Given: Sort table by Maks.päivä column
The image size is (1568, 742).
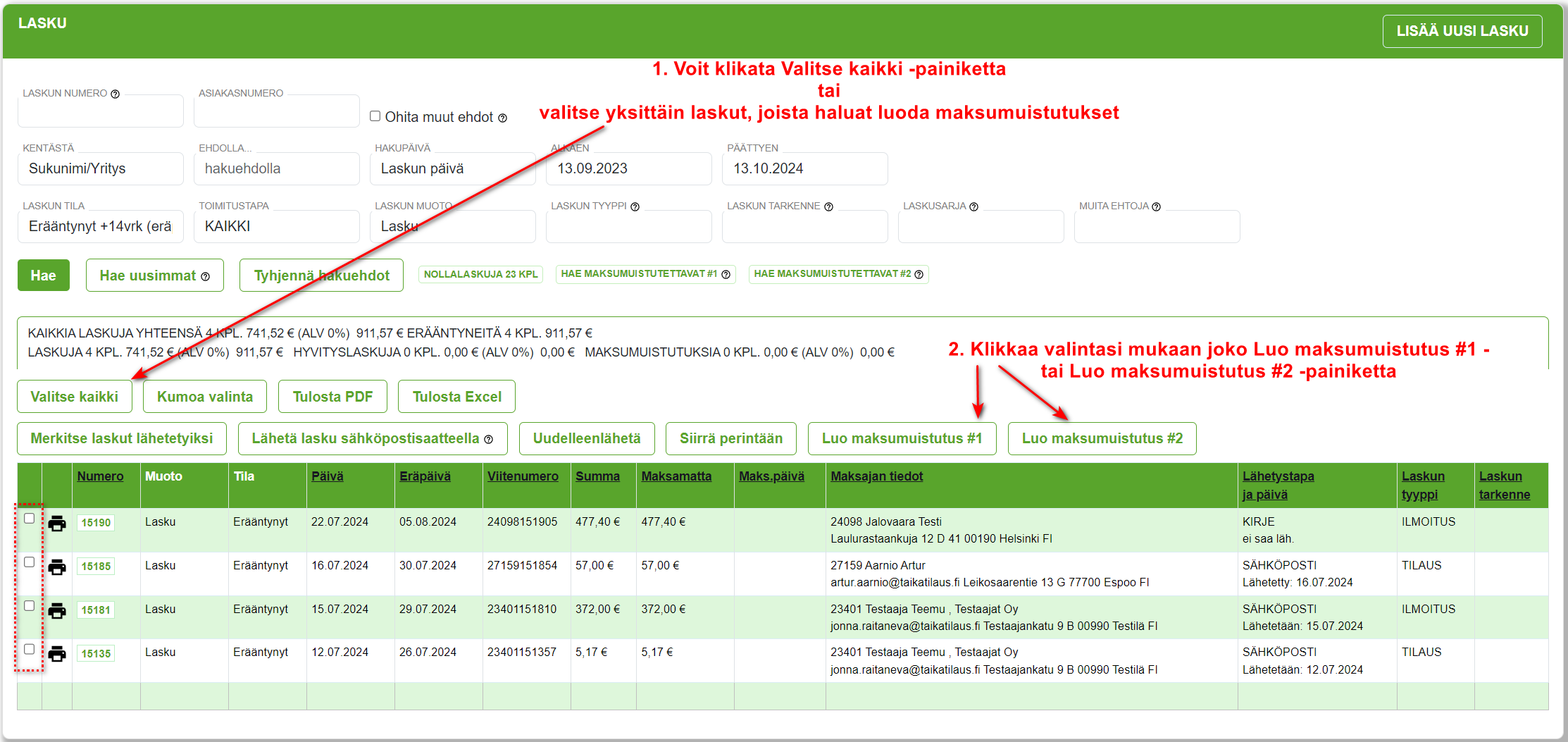Looking at the screenshot, I should coord(771,476).
